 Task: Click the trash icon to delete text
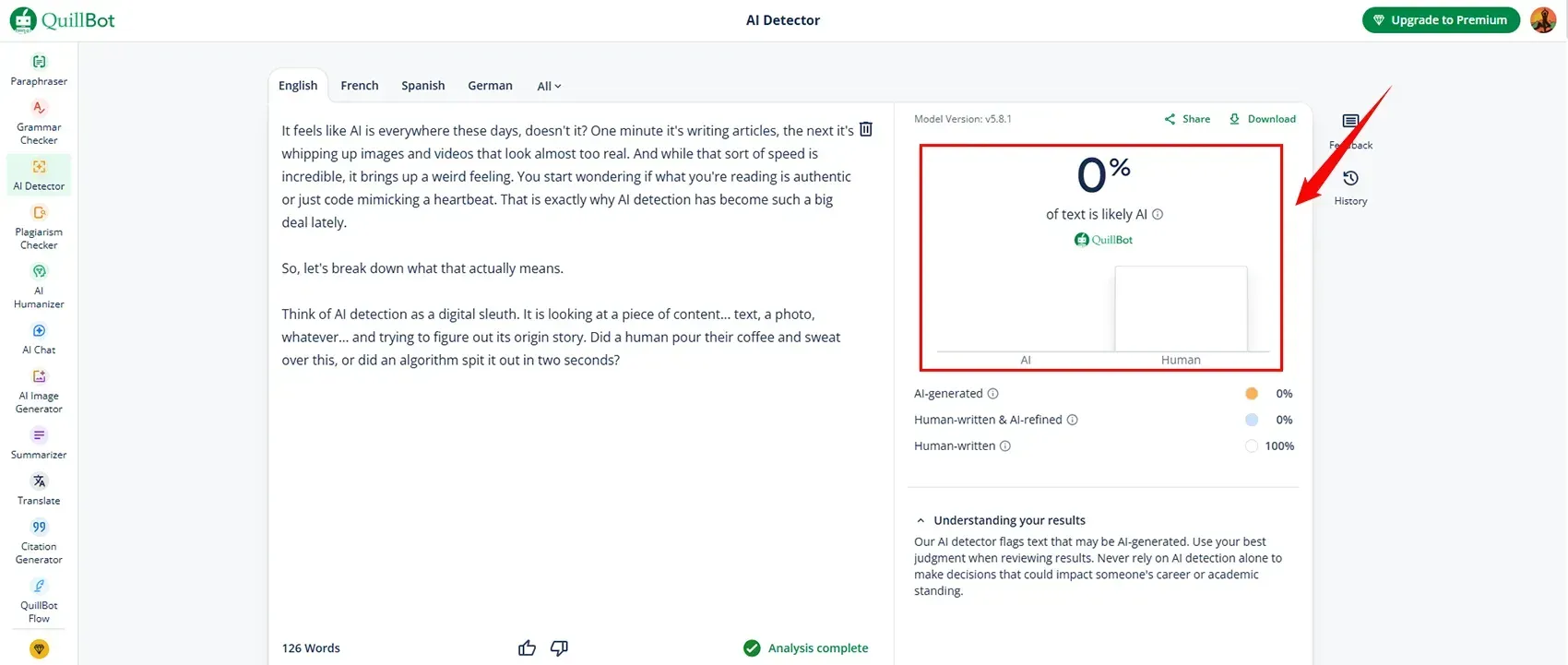(866, 129)
